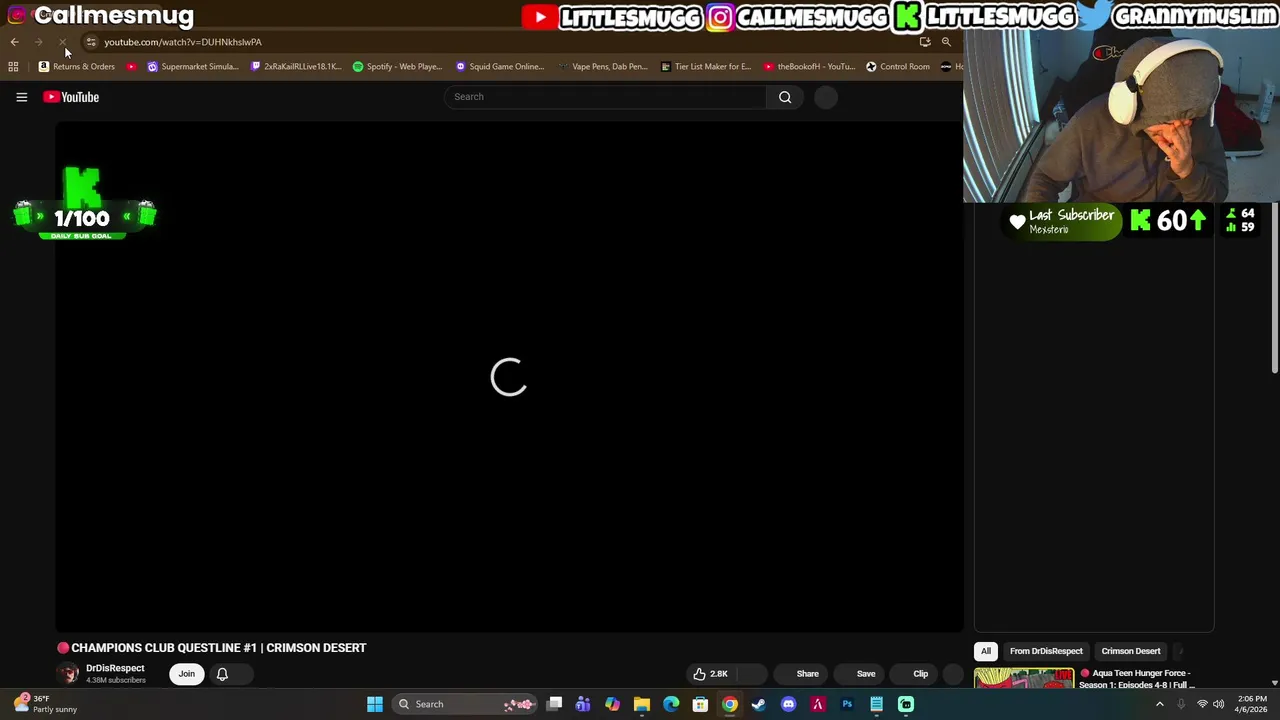Open Notepad on taskbar
Viewport: 1280px width, 720px height.
[876, 704]
